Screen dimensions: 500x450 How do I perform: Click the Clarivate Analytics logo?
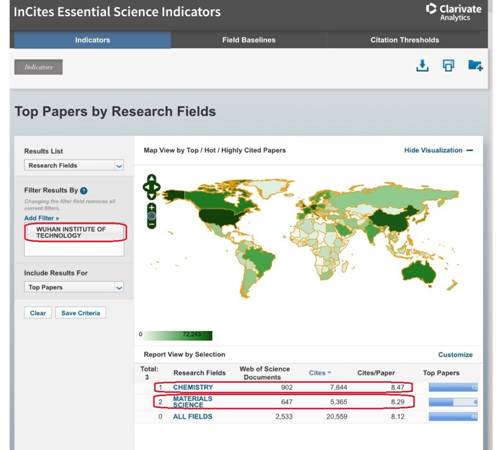tap(454, 12)
